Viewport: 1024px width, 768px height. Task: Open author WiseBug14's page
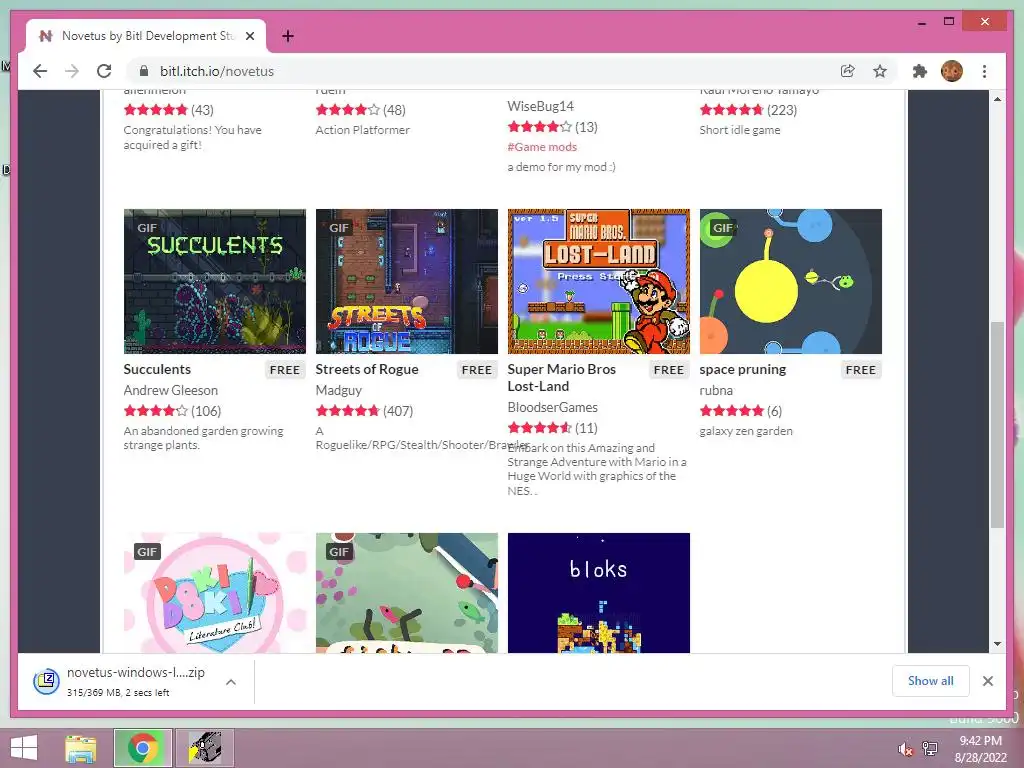[x=541, y=106]
